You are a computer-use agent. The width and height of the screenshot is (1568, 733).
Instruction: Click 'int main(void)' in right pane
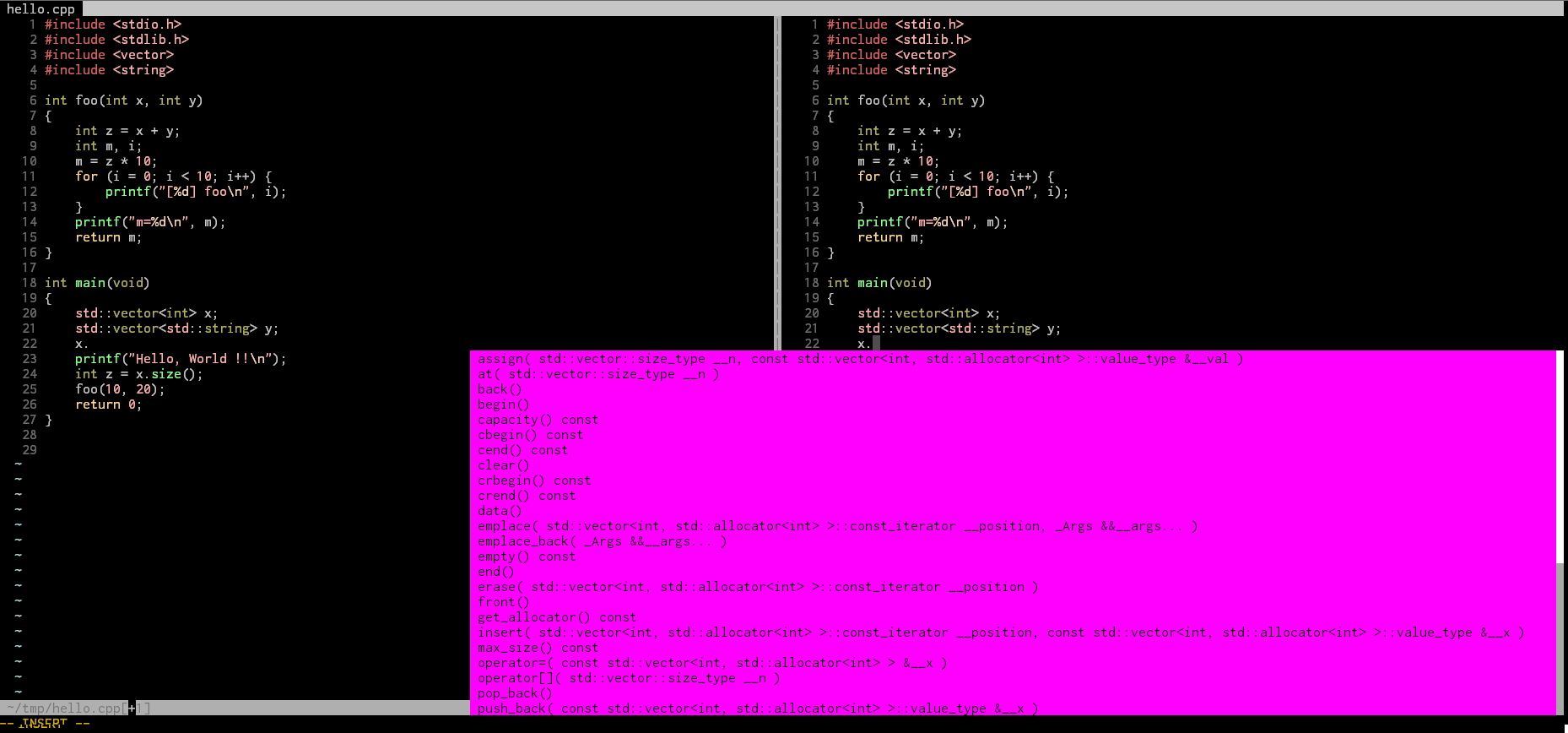pos(879,283)
